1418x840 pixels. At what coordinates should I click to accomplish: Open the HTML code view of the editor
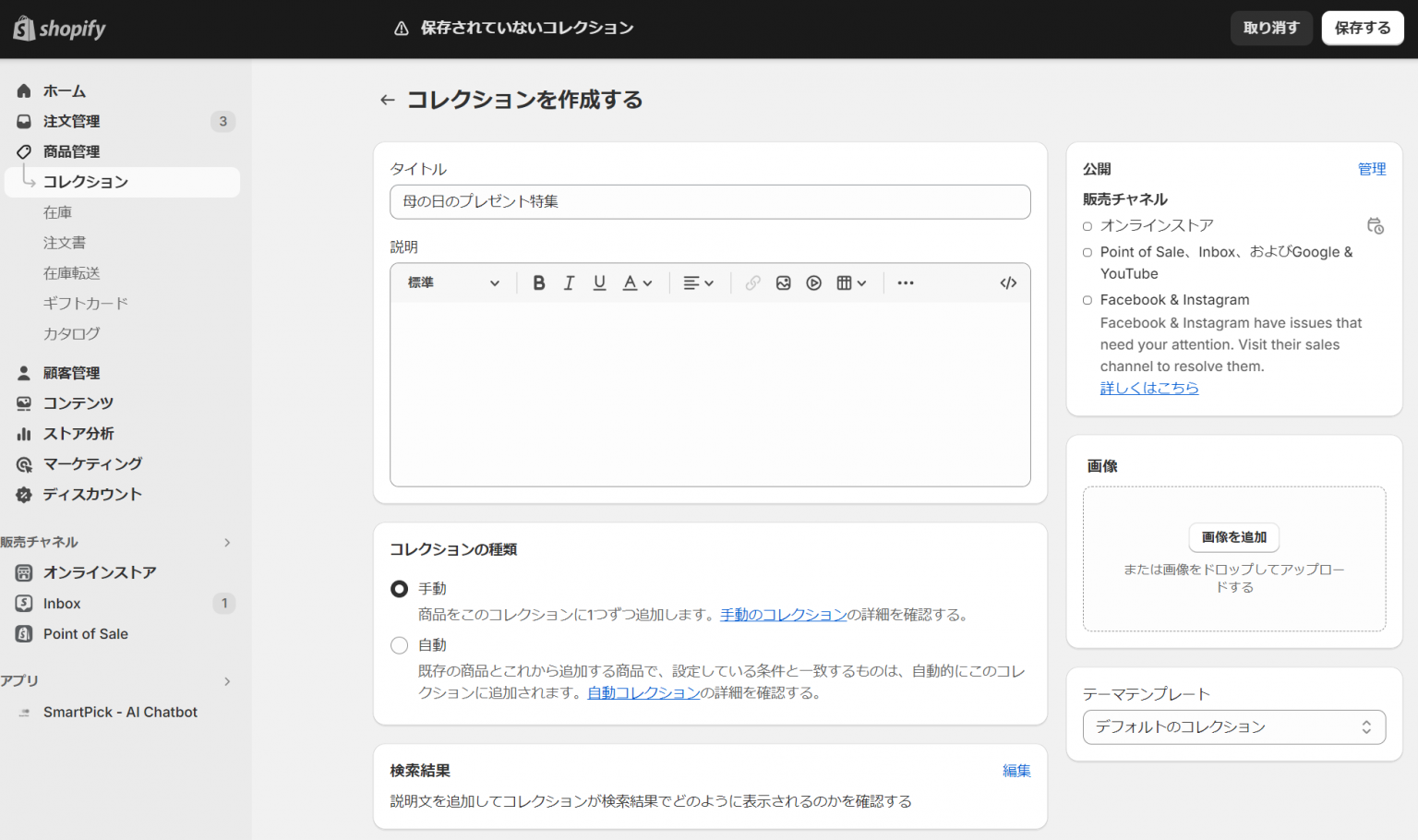(1007, 282)
